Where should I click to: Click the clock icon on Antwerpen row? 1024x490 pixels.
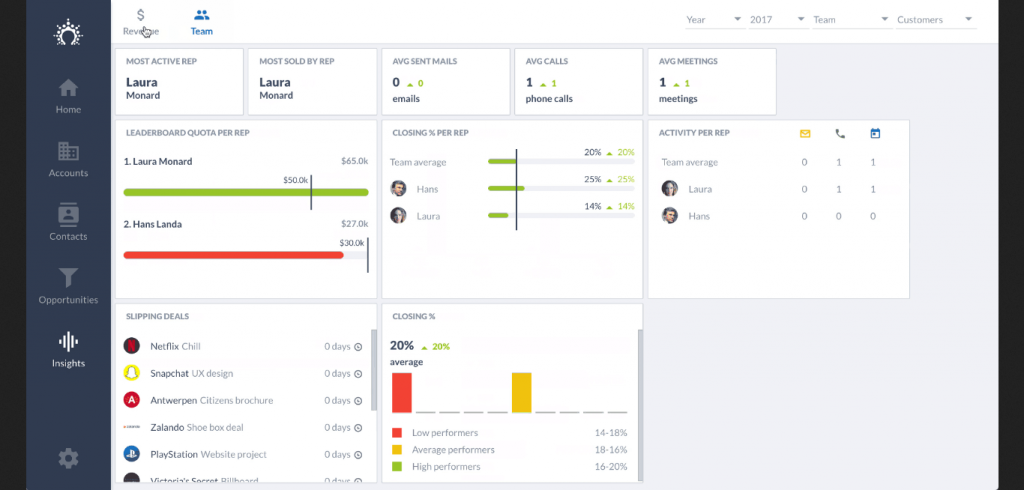tap(358, 400)
